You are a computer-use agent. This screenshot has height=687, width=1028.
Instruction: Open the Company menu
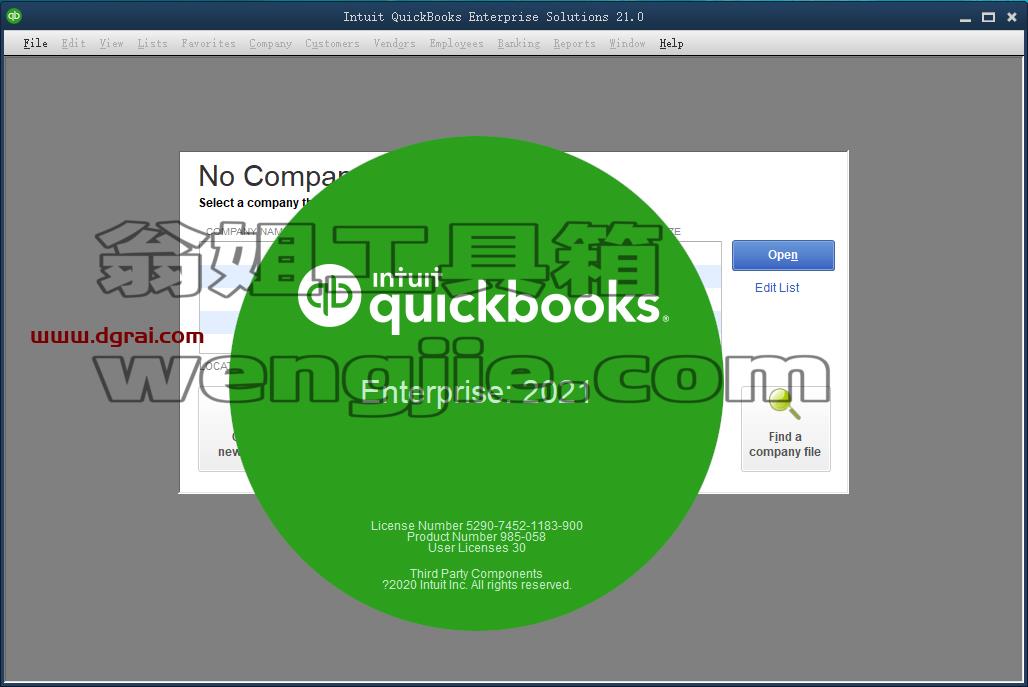(x=270, y=43)
